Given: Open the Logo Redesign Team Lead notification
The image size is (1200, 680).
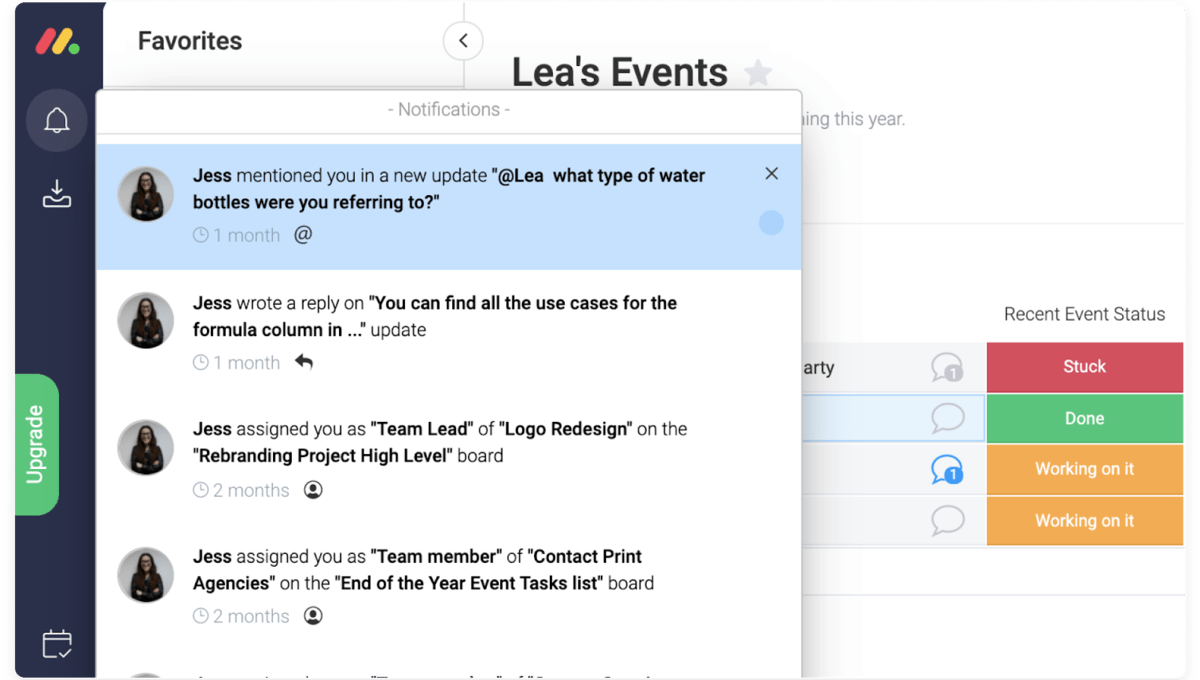Looking at the screenshot, I should [440, 442].
